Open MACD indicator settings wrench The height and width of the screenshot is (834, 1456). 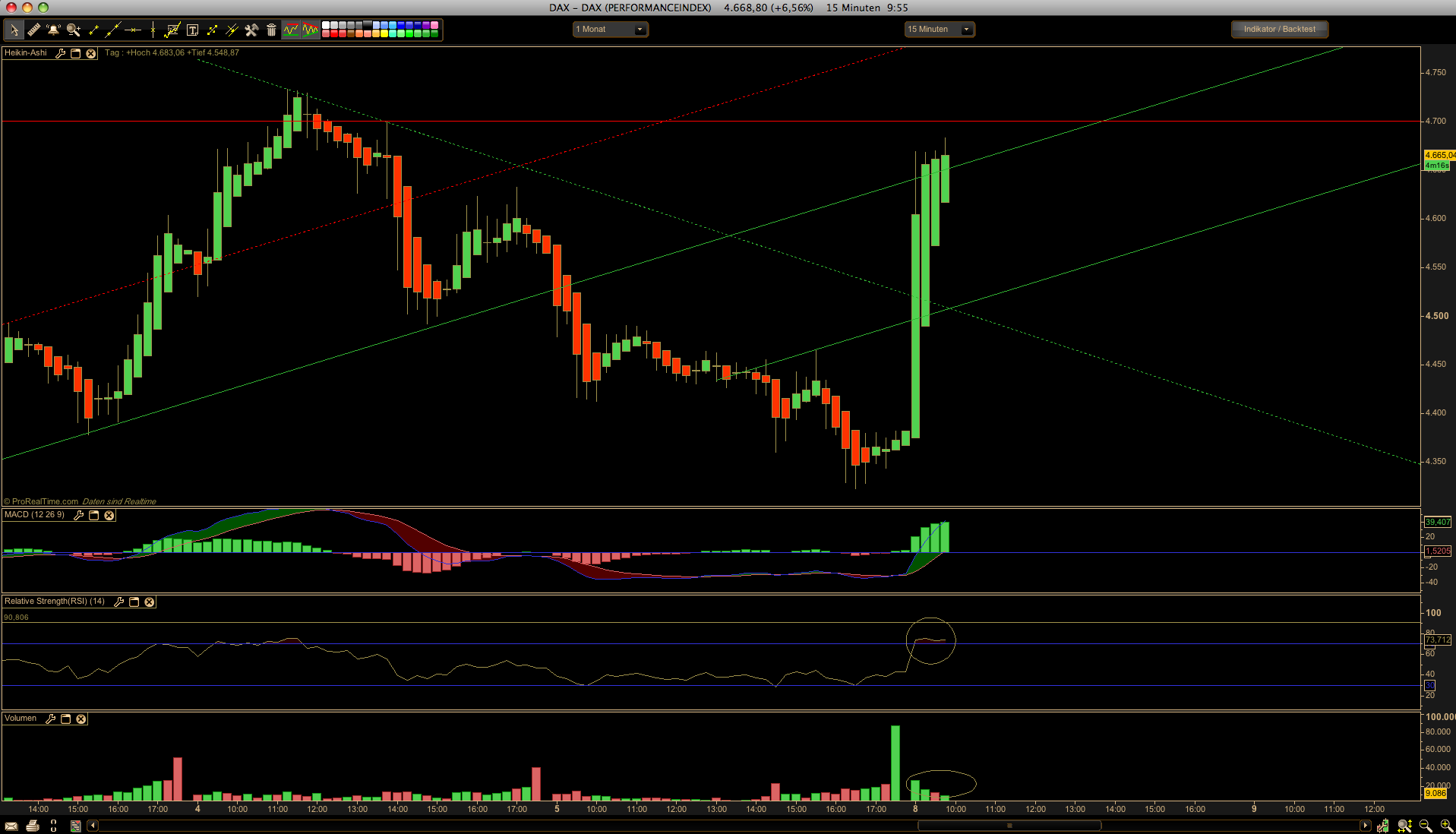pos(79,515)
